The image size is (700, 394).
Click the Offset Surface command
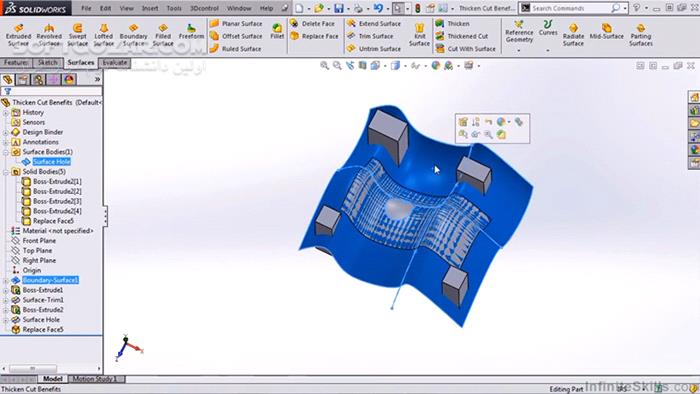(x=236, y=36)
